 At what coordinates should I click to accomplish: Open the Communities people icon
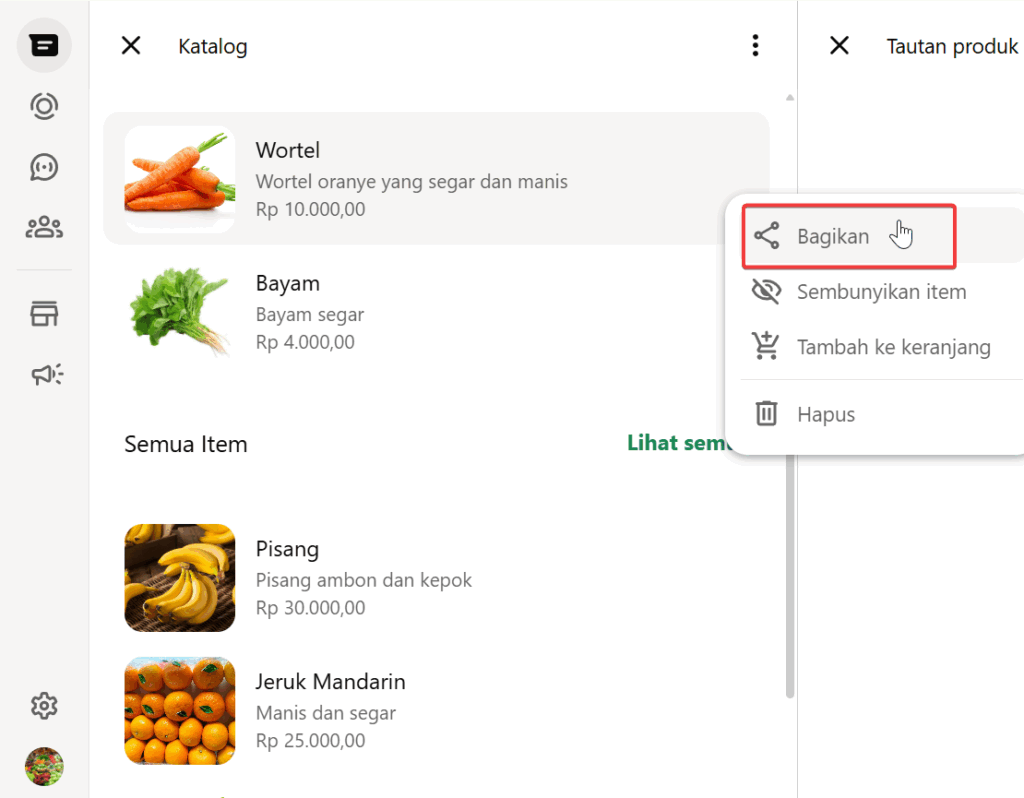(x=44, y=228)
